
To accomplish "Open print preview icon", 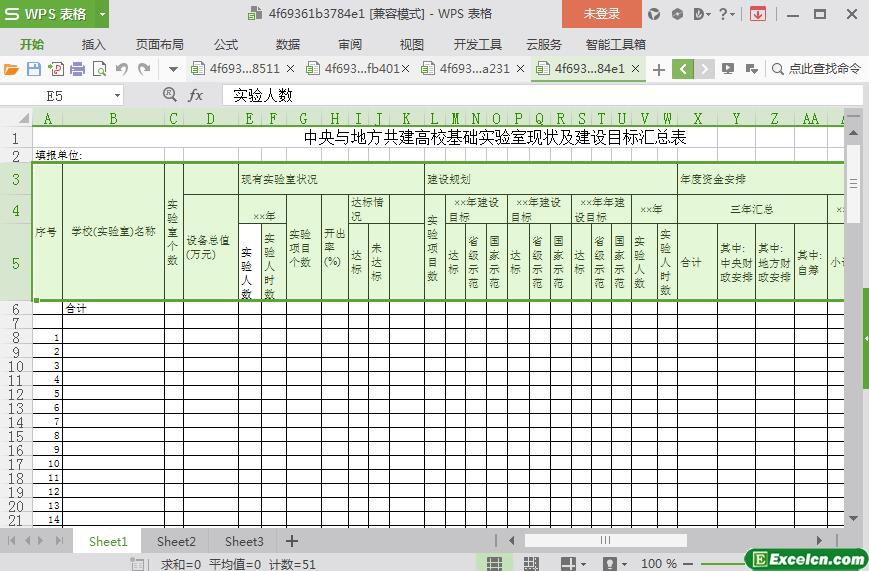I will tap(100, 69).
